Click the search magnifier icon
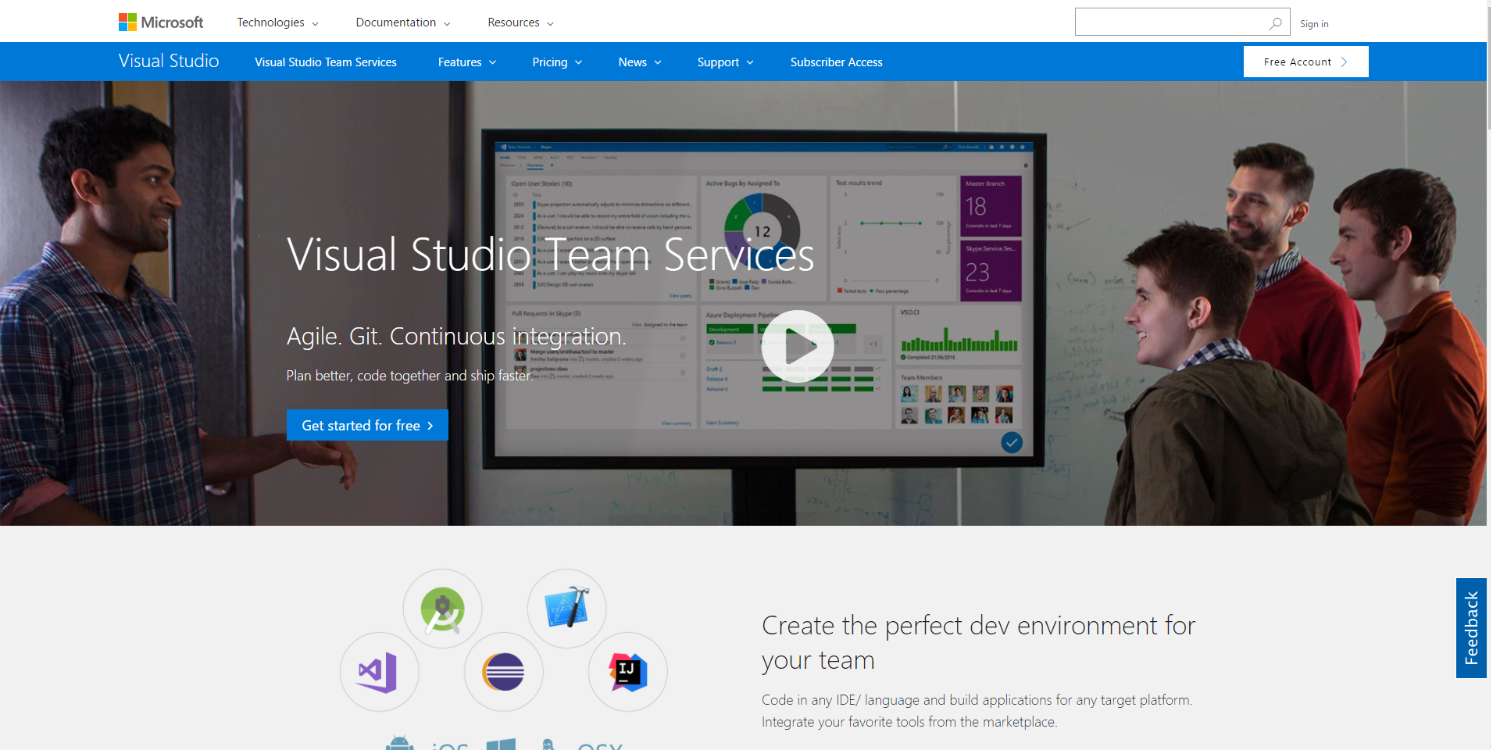This screenshot has width=1491, height=750. 1275,23
